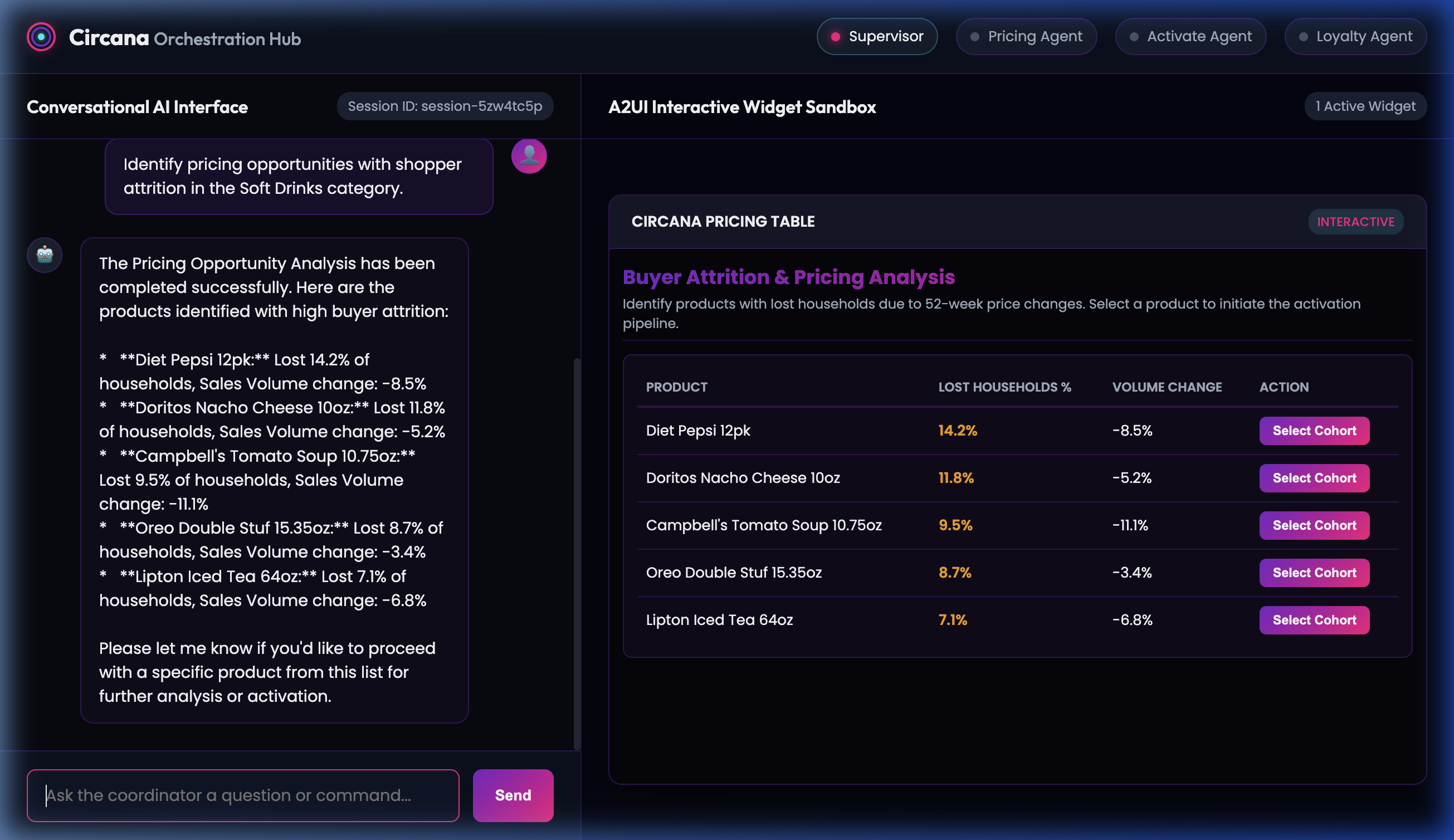Open the Activate Agent tab
This screenshot has width=1454, height=840.
(x=1190, y=36)
